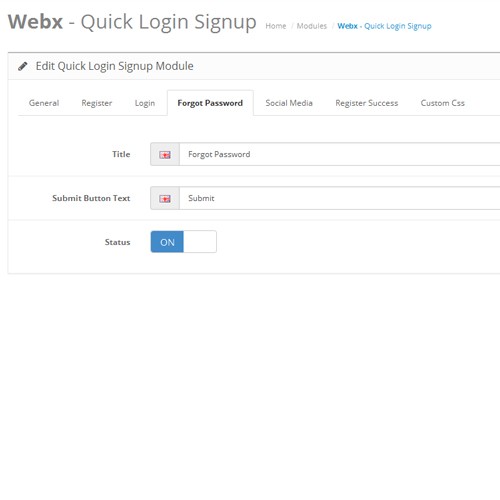
Task: Focus the Title field containing Forgot Password
Action: coord(340,154)
